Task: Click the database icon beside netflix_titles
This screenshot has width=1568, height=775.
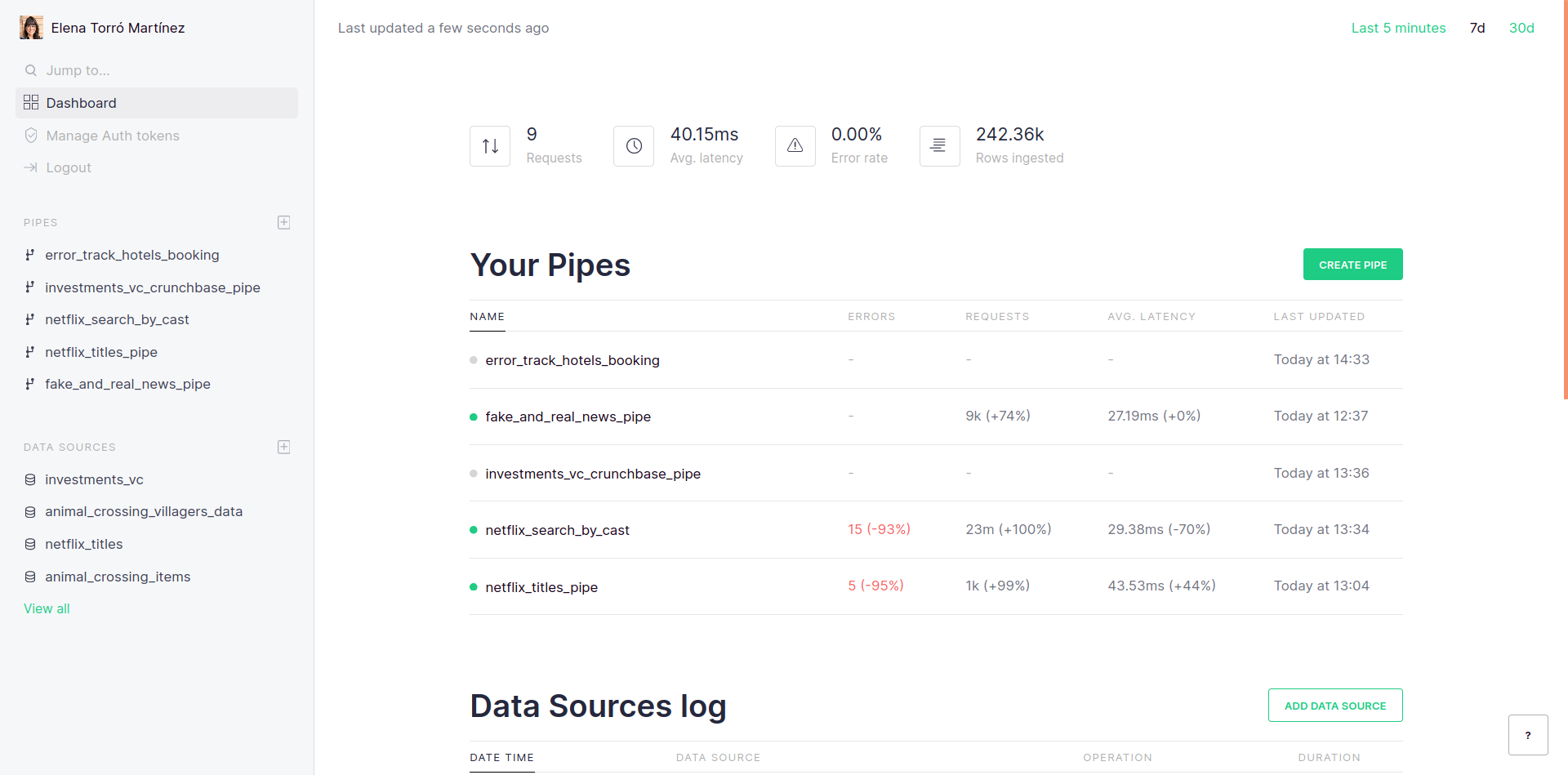Action: point(30,544)
